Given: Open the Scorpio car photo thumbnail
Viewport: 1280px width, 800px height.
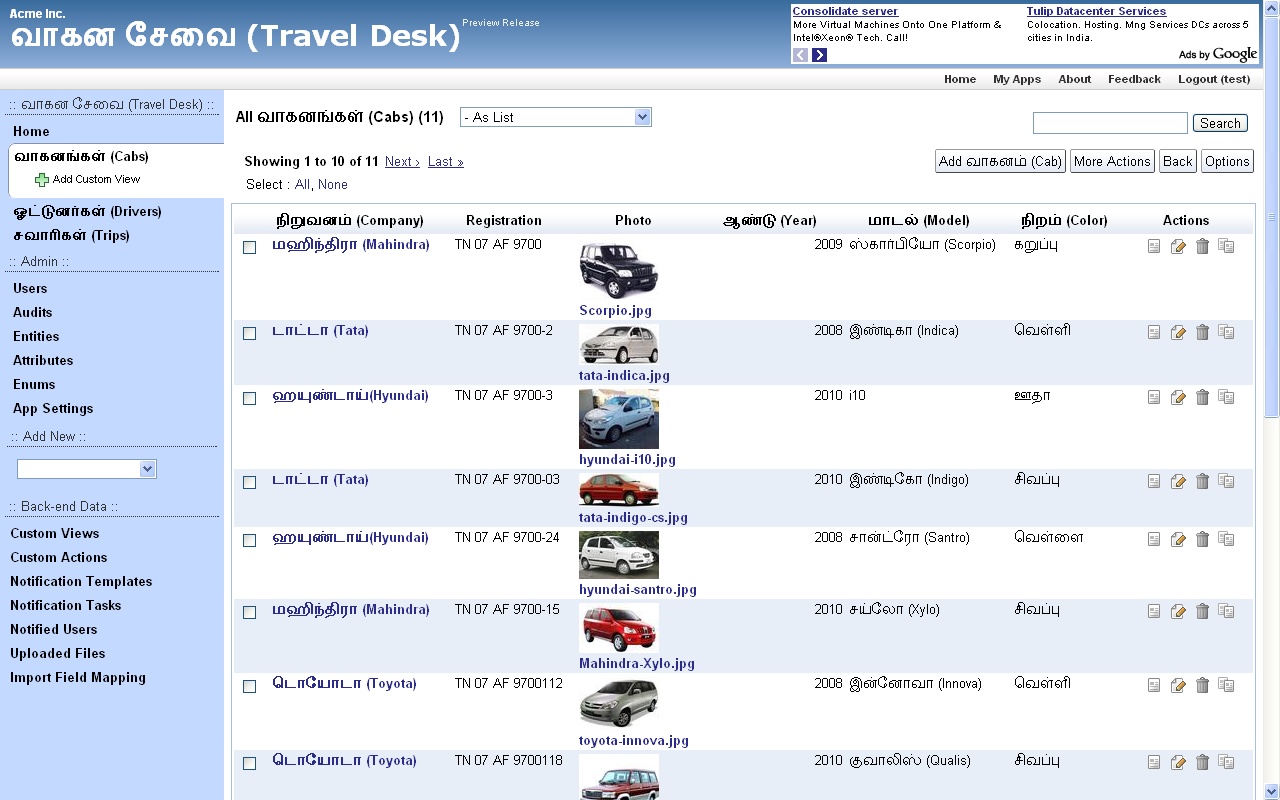Looking at the screenshot, I should (x=618, y=270).
